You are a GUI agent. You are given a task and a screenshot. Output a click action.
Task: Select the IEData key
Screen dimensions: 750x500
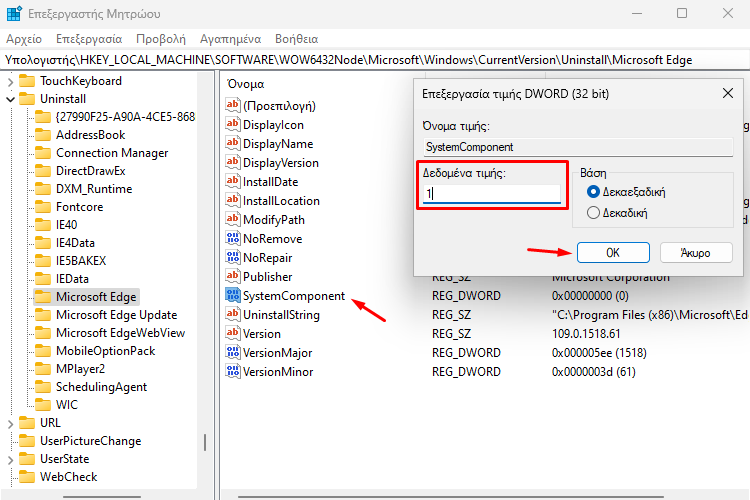72,279
